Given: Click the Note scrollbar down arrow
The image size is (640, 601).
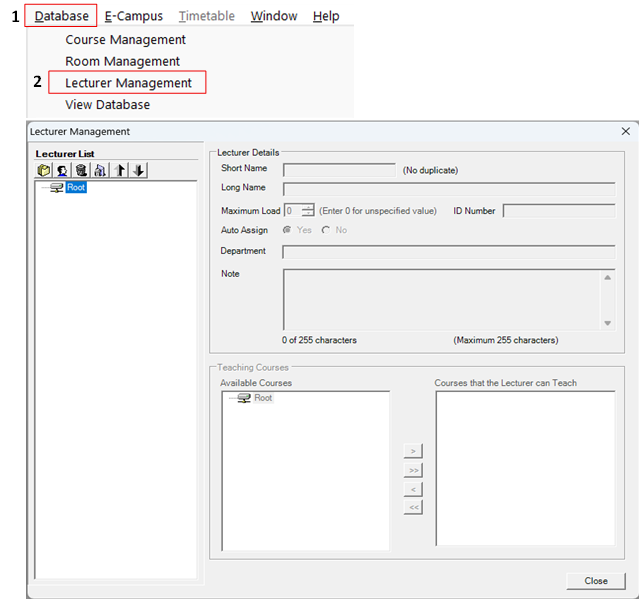Looking at the screenshot, I should coord(608,323).
